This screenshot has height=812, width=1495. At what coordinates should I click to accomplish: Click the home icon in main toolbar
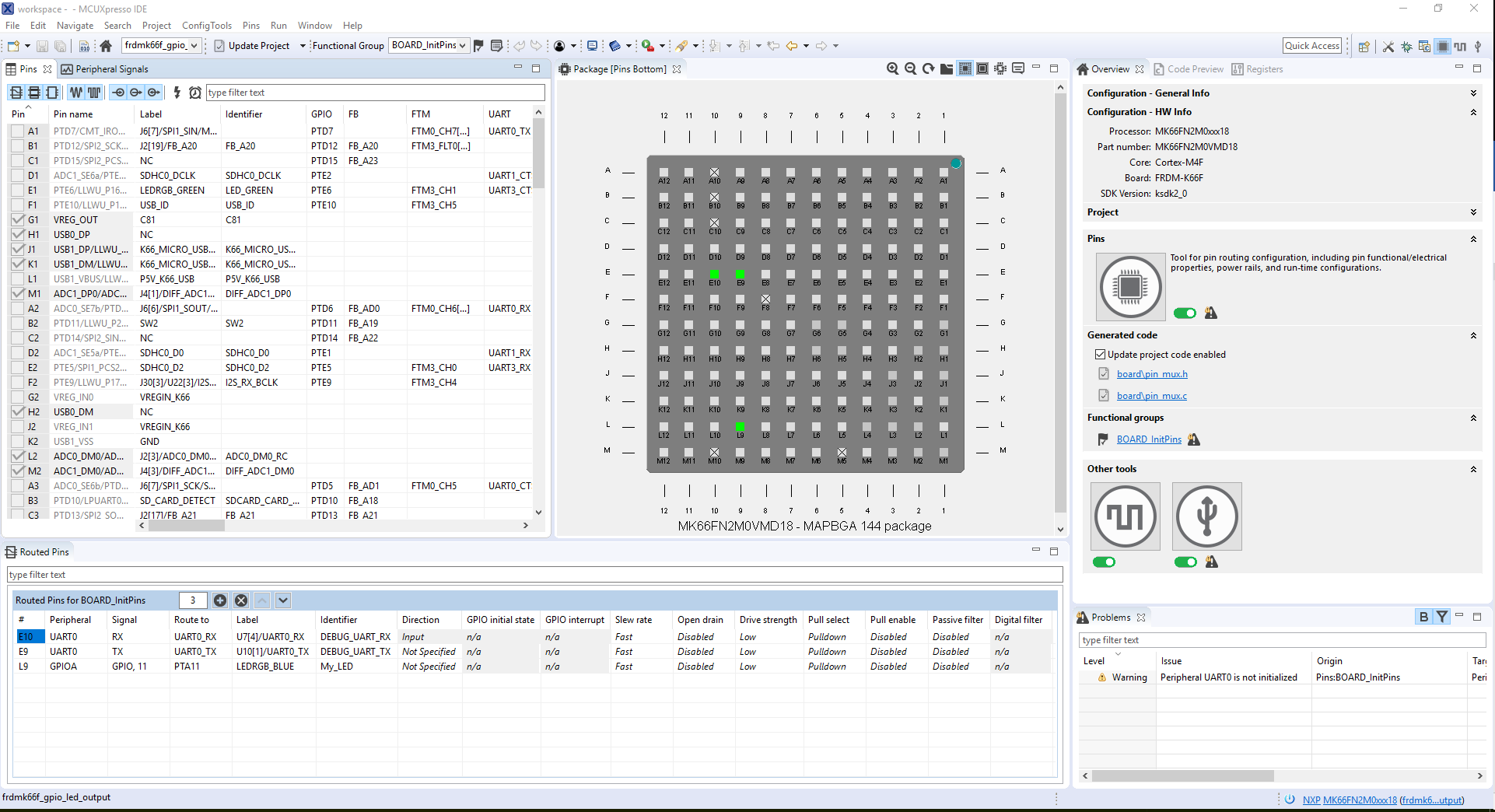pyautogui.click(x=106, y=46)
